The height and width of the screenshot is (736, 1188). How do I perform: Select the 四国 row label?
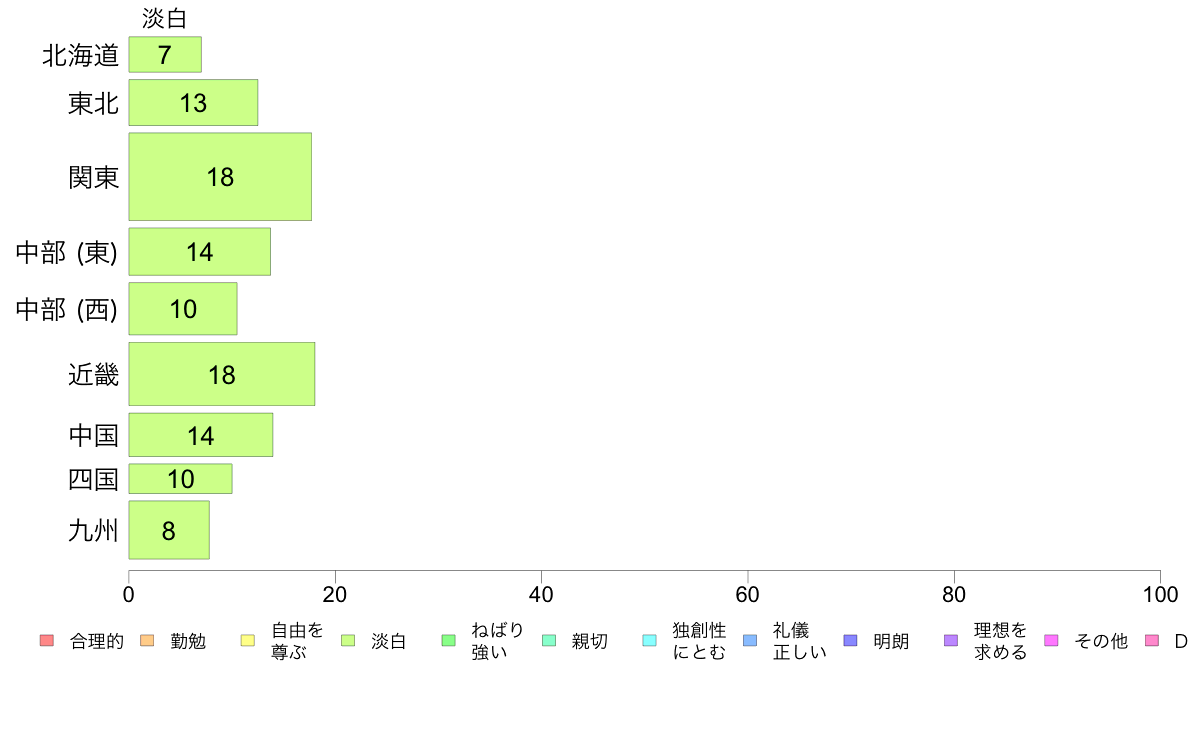coord(93,479)
